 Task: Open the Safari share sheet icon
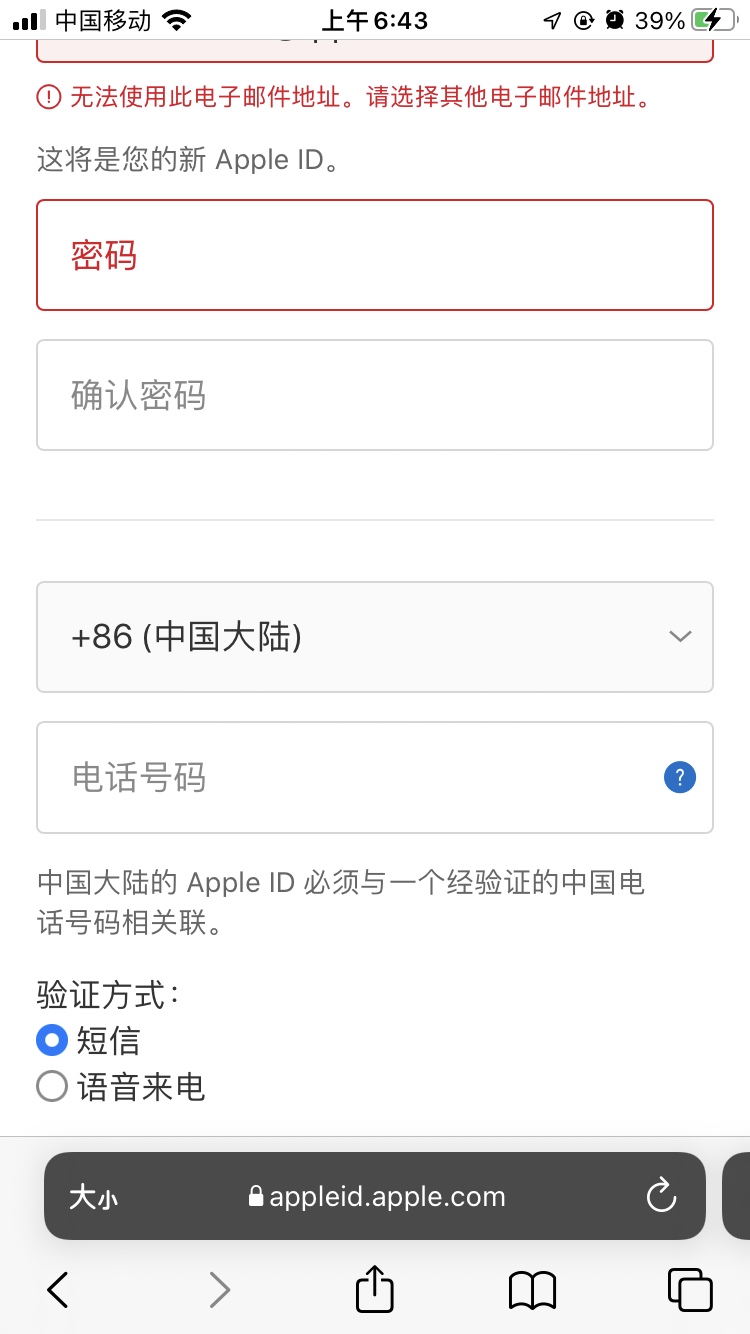(x=375, y=1289)
